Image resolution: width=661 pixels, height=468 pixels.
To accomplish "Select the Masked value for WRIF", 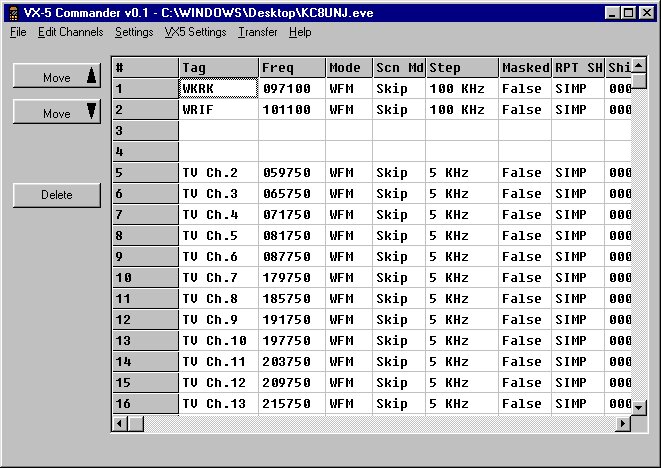I will [524, 110].
